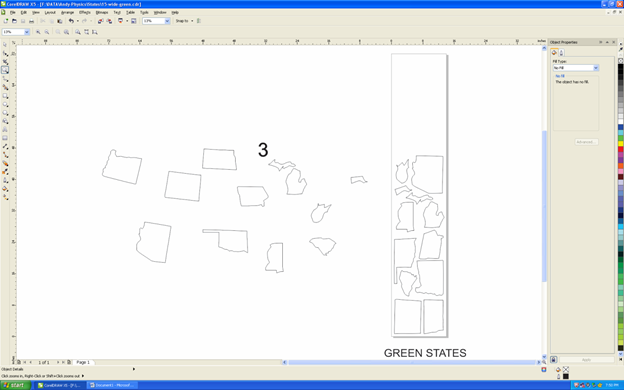624x390 pixels.
Task: Select the Crop tool in the toolbox
Action: [5, 62]
